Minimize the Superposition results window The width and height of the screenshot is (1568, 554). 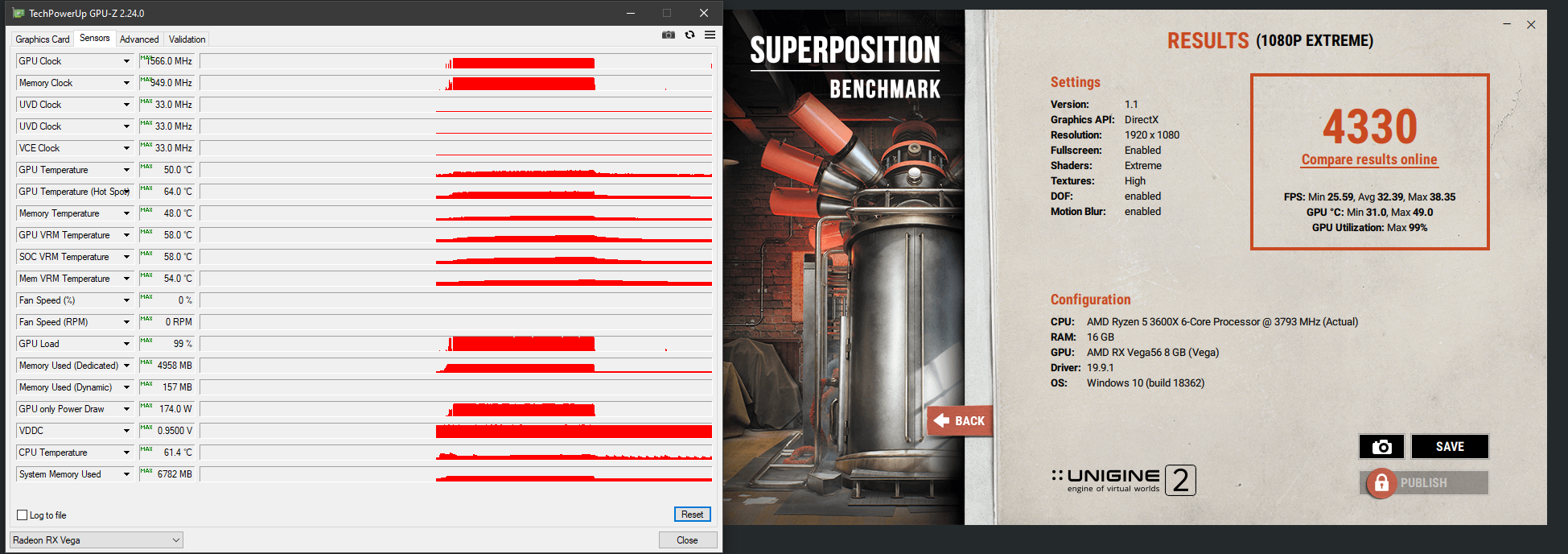pyautogui.click(x=1506, y=24)
